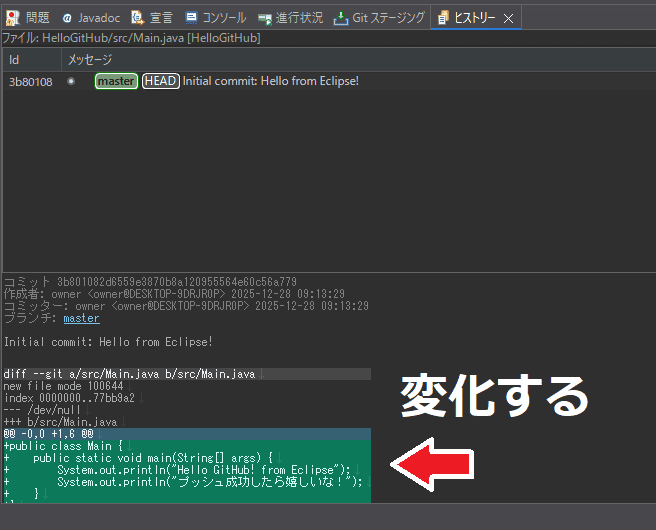Select commit ID 3b80108 in the list

(30, 81)
